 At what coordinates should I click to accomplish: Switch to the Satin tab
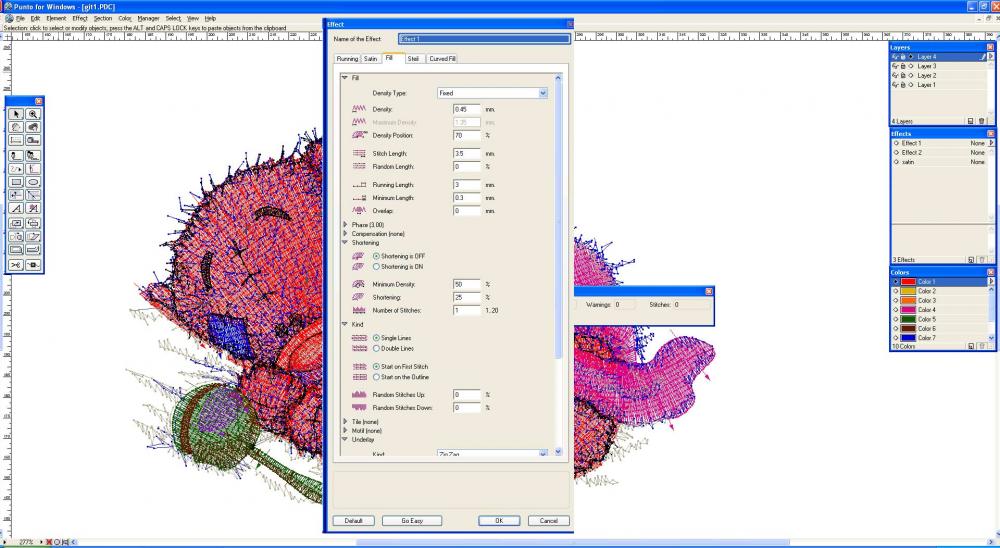(370, 59)
